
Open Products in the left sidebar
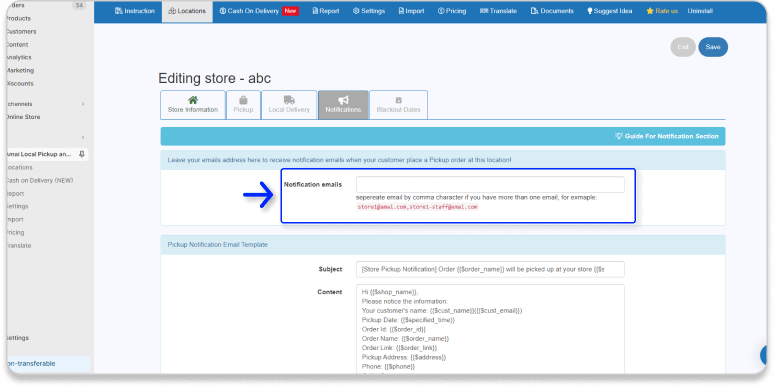pos(18,18)
